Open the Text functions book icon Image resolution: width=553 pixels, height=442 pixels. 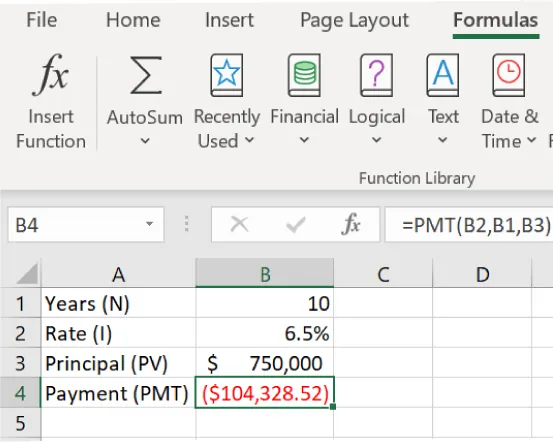coord(443,75)
